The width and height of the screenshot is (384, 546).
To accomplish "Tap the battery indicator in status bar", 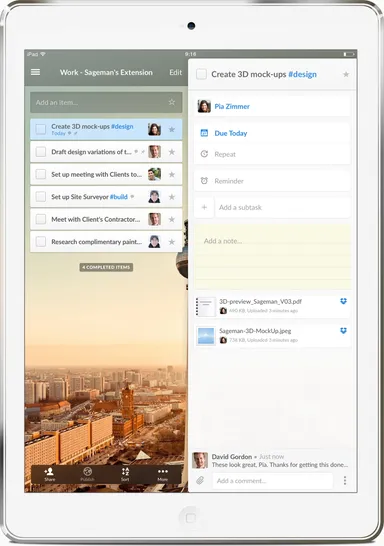I will tap(349, 54).
